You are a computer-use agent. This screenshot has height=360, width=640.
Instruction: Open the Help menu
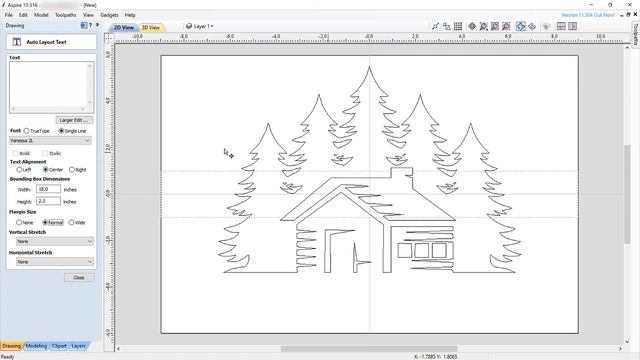pos(130,15)
